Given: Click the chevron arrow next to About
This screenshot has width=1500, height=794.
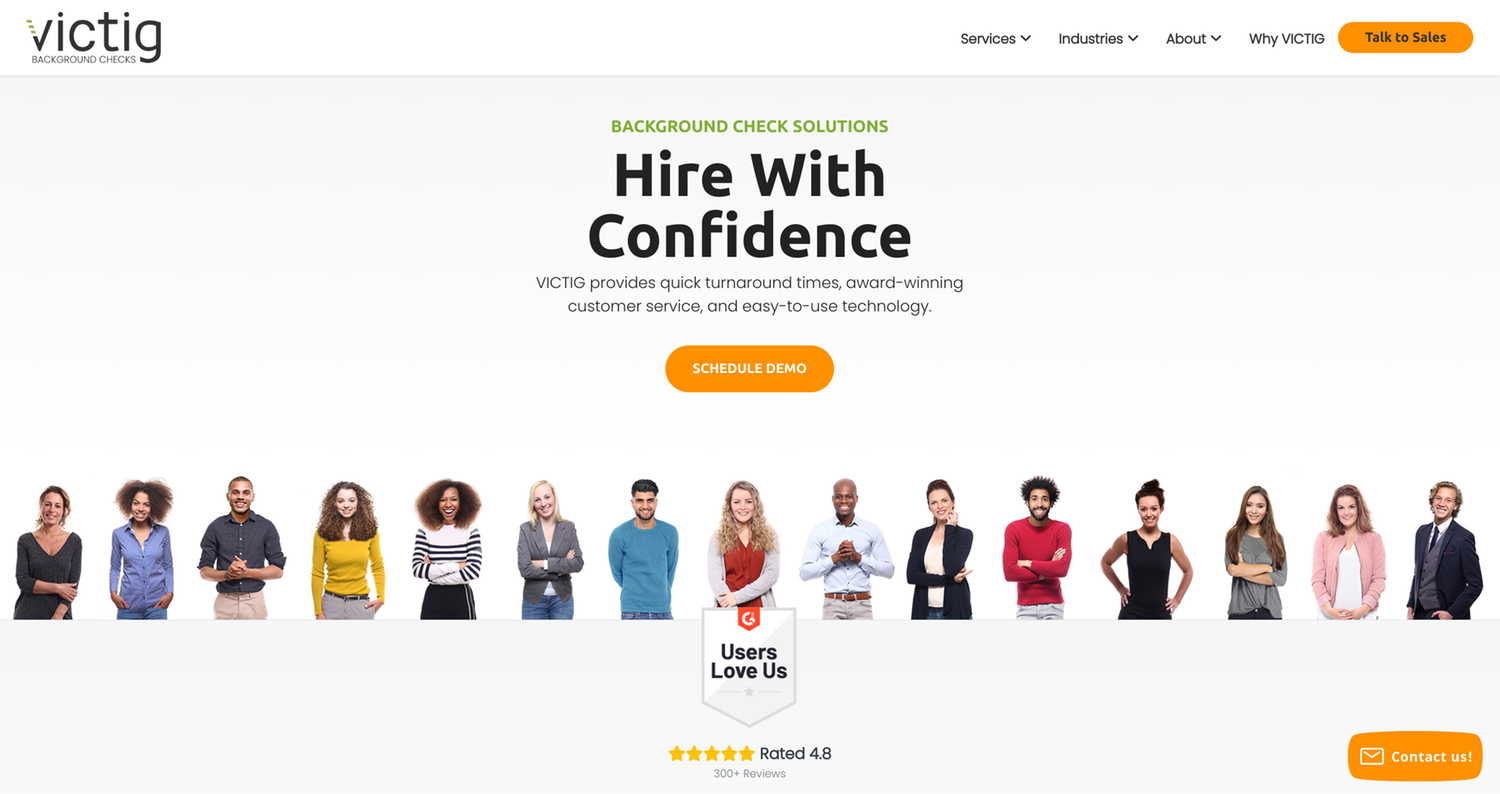Looking at the screenshot, I should [x=1216, y=39].
